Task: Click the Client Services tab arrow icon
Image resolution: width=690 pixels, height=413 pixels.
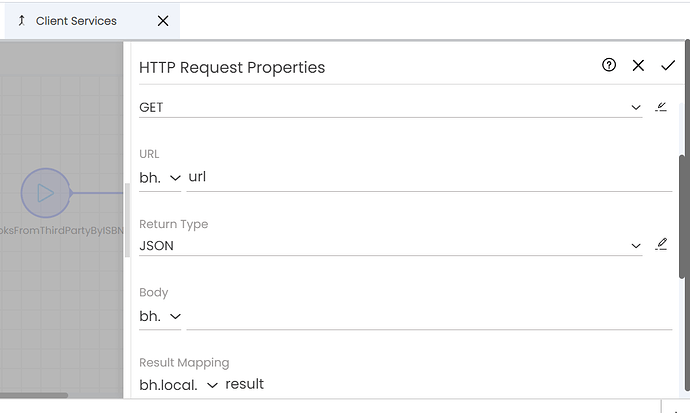Action: (x=22, y=21)
